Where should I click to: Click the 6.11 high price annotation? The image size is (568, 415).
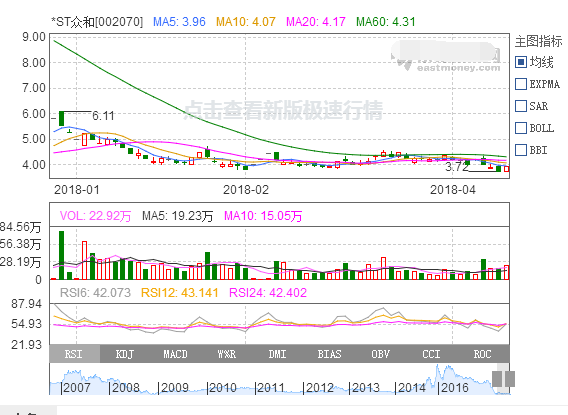point(103,116)
